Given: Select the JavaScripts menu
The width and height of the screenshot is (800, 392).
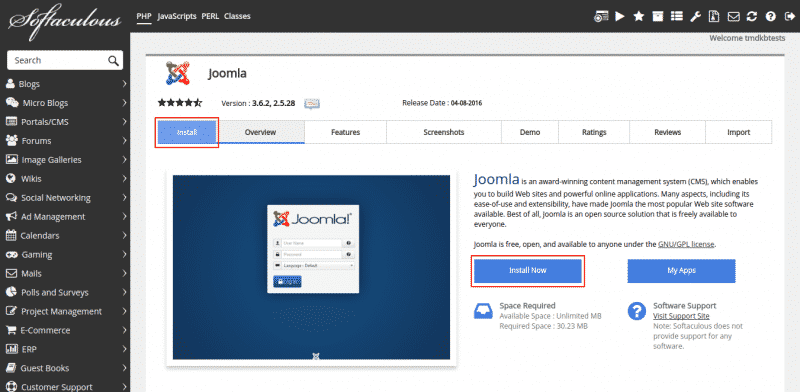Looking at the screenshot, I should point(177,16).
